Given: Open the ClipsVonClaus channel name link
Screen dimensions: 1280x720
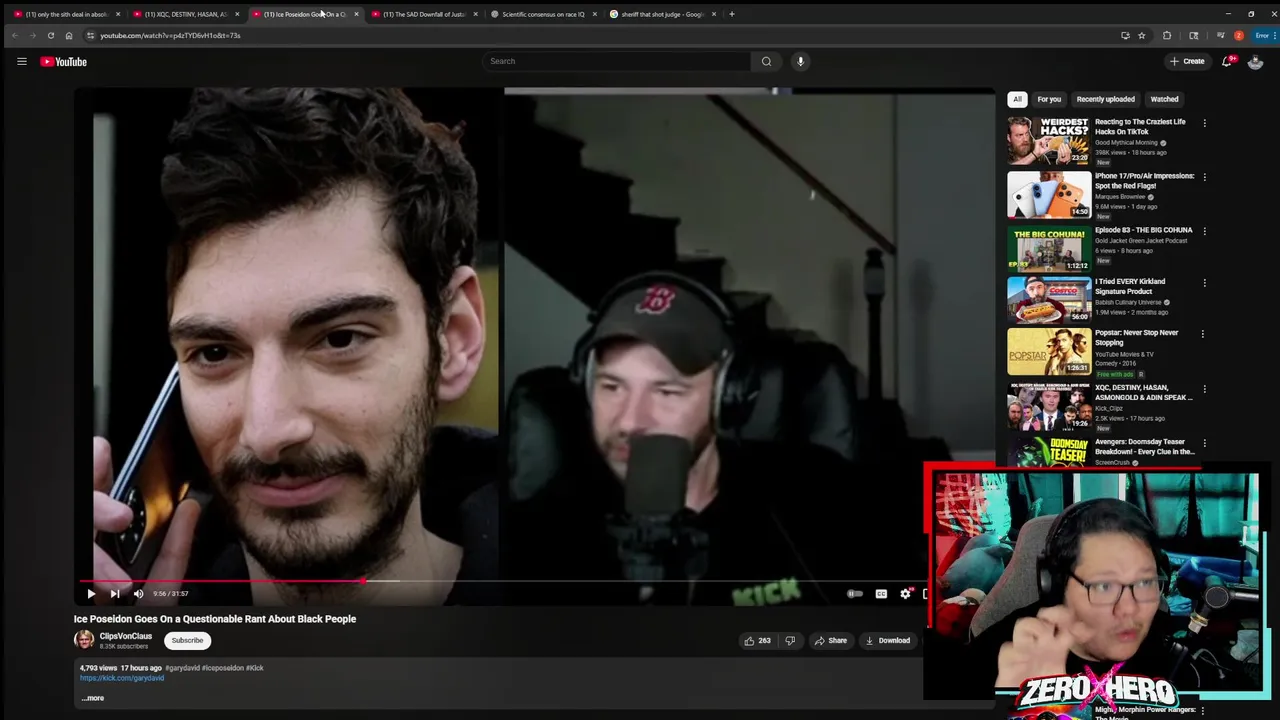Looking at the screenshot, I should pos(126,636).
